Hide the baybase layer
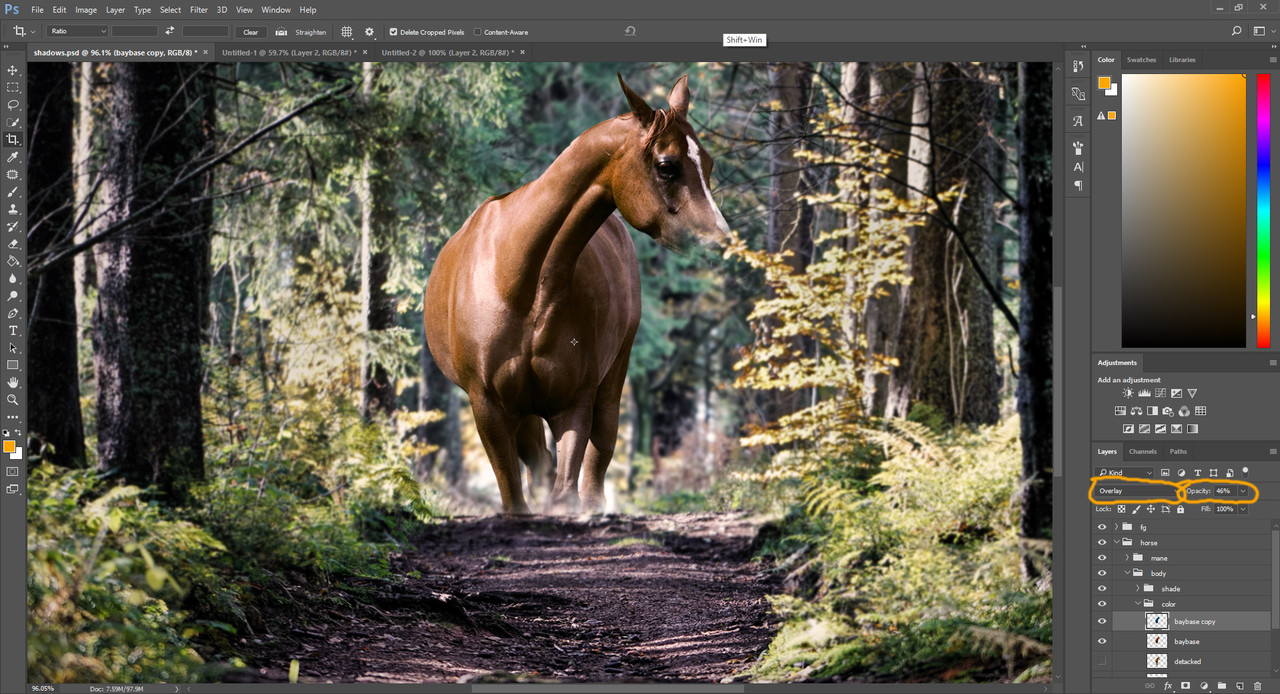Screen dimensions: 1280x694 [1102, 641]
